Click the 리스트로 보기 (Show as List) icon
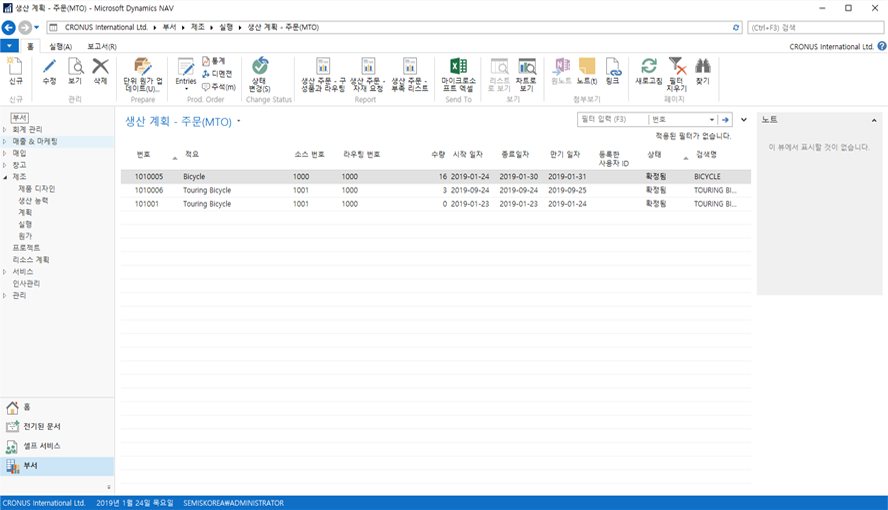 coord(499,67)
